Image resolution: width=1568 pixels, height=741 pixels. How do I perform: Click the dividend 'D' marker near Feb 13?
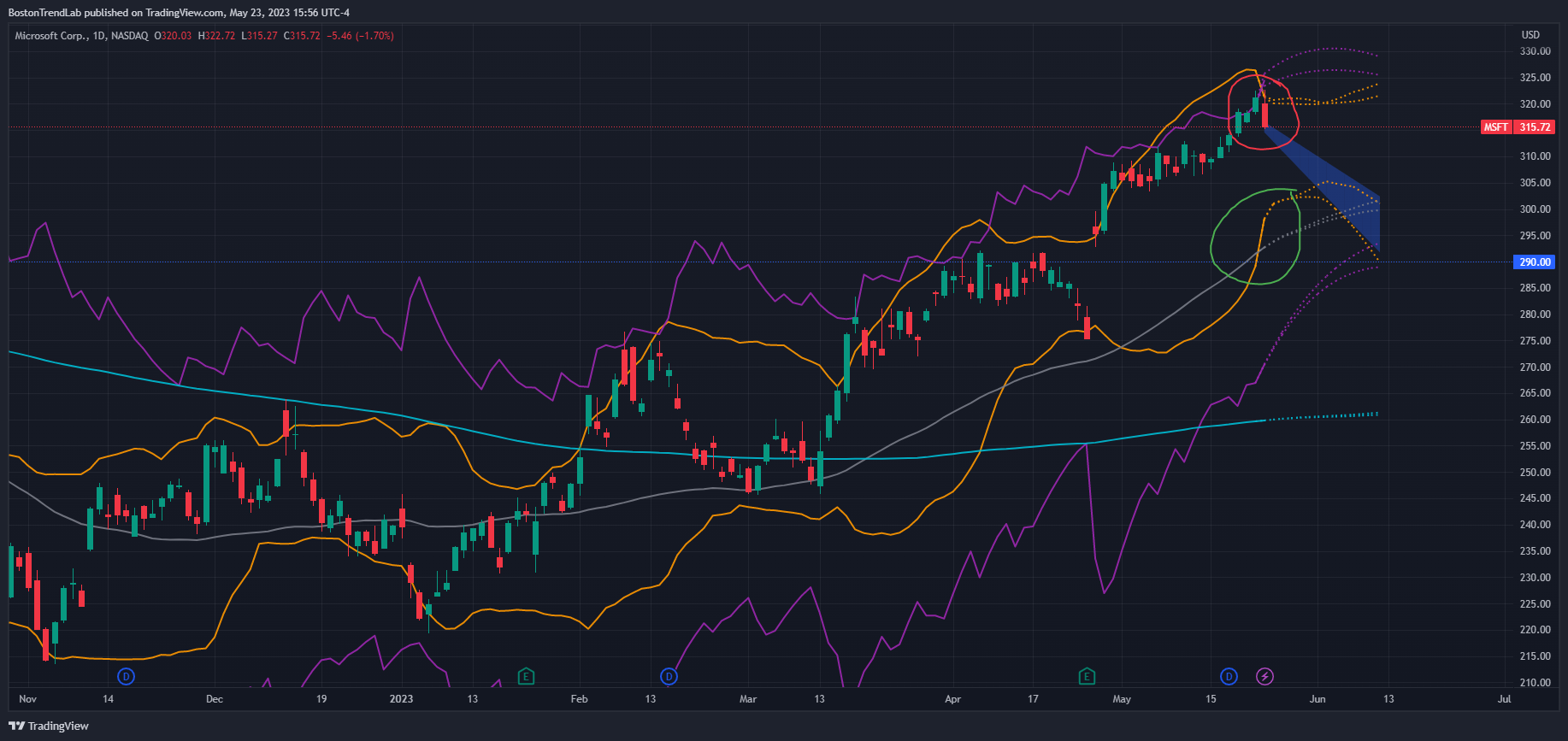[x=669, y=677]
